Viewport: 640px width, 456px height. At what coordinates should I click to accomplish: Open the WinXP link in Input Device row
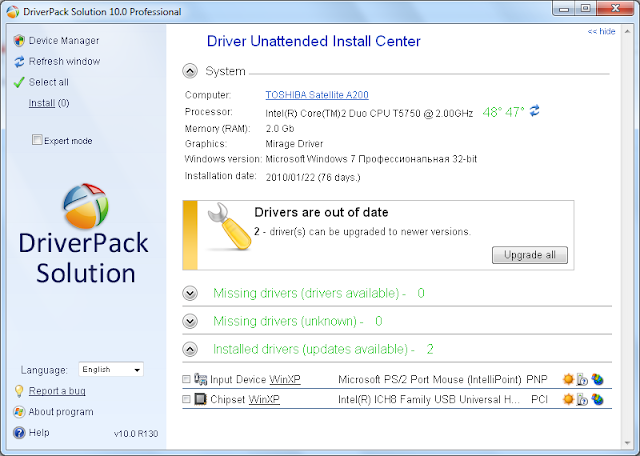(285, 379)
